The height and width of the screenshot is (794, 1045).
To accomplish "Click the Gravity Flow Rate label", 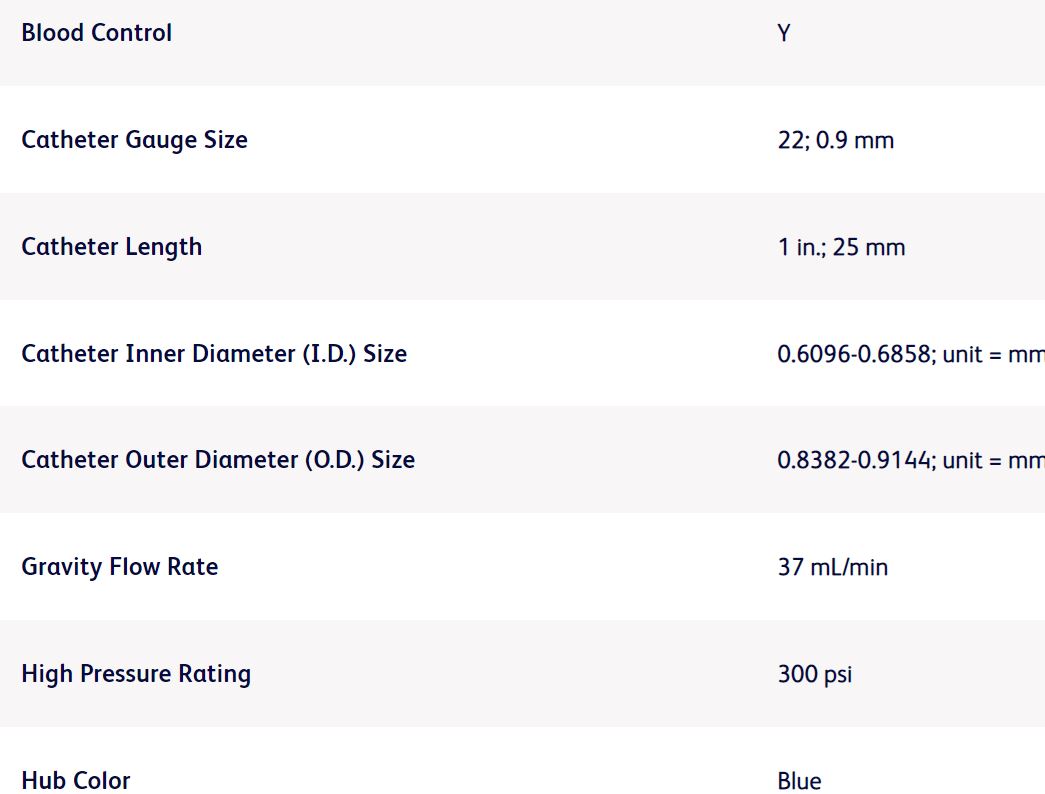I will (x=119, y=567).
